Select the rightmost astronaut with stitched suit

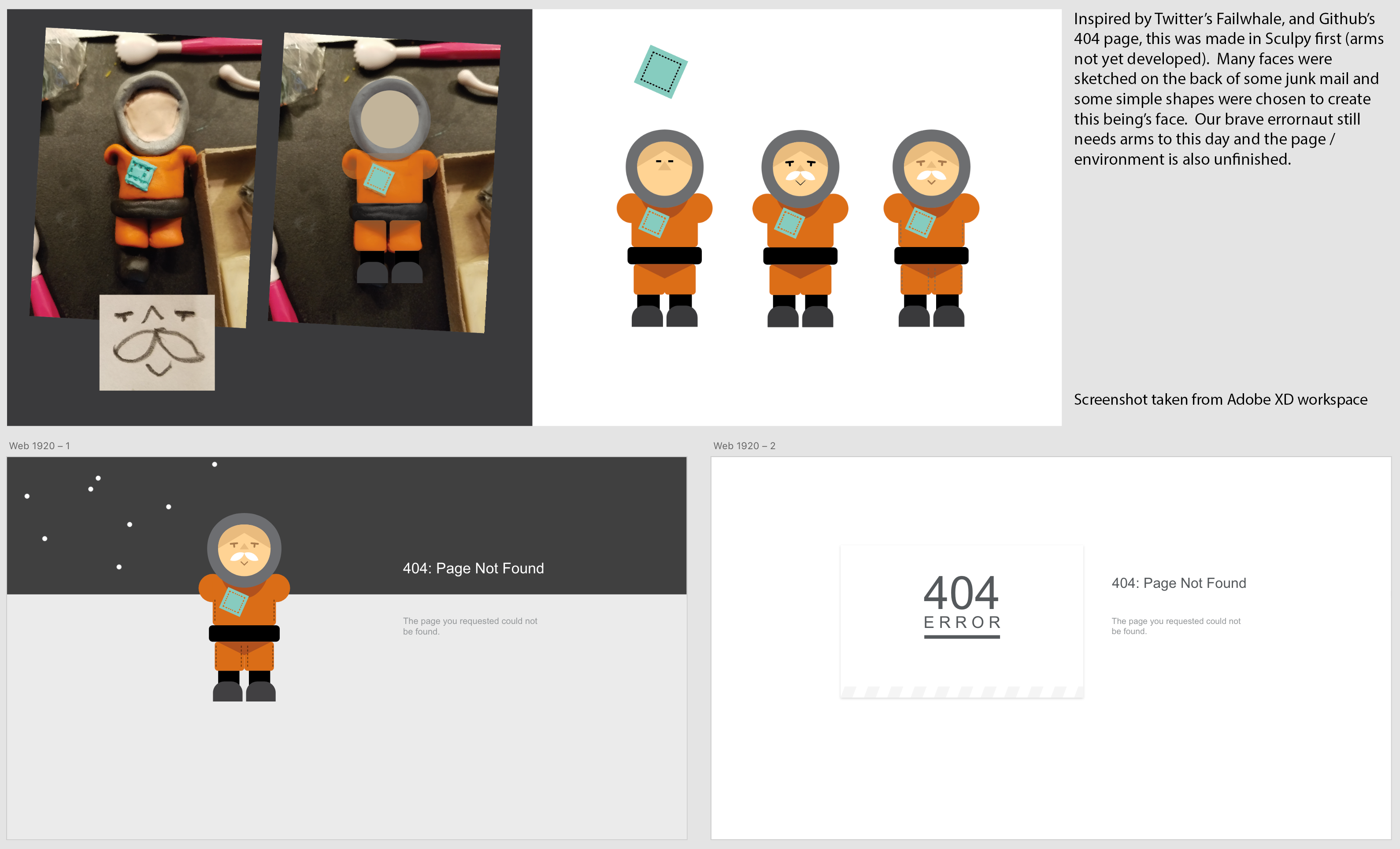click(x=931, y=227)
